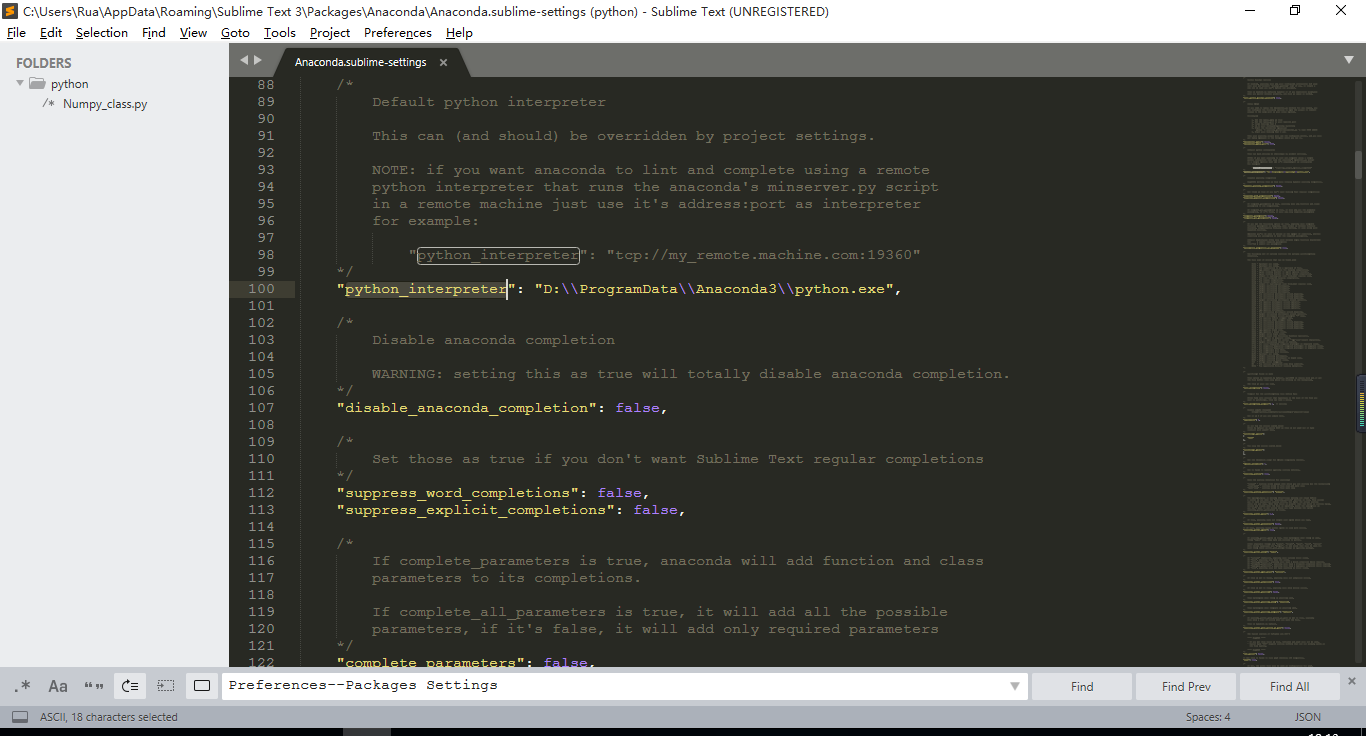The width and height of the screenshot is (1366, 736).
Task: Navigate forward using the right arrow
Action: [257, 60]
